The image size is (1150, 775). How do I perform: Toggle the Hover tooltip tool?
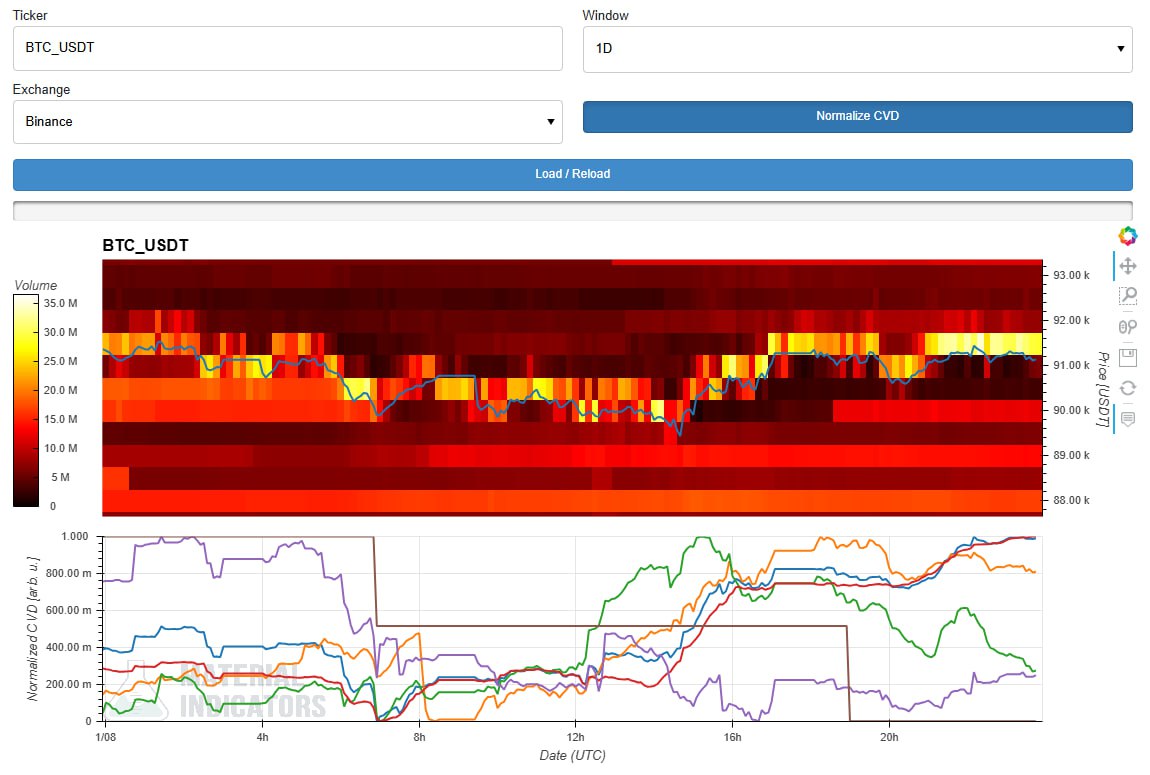1127,419
